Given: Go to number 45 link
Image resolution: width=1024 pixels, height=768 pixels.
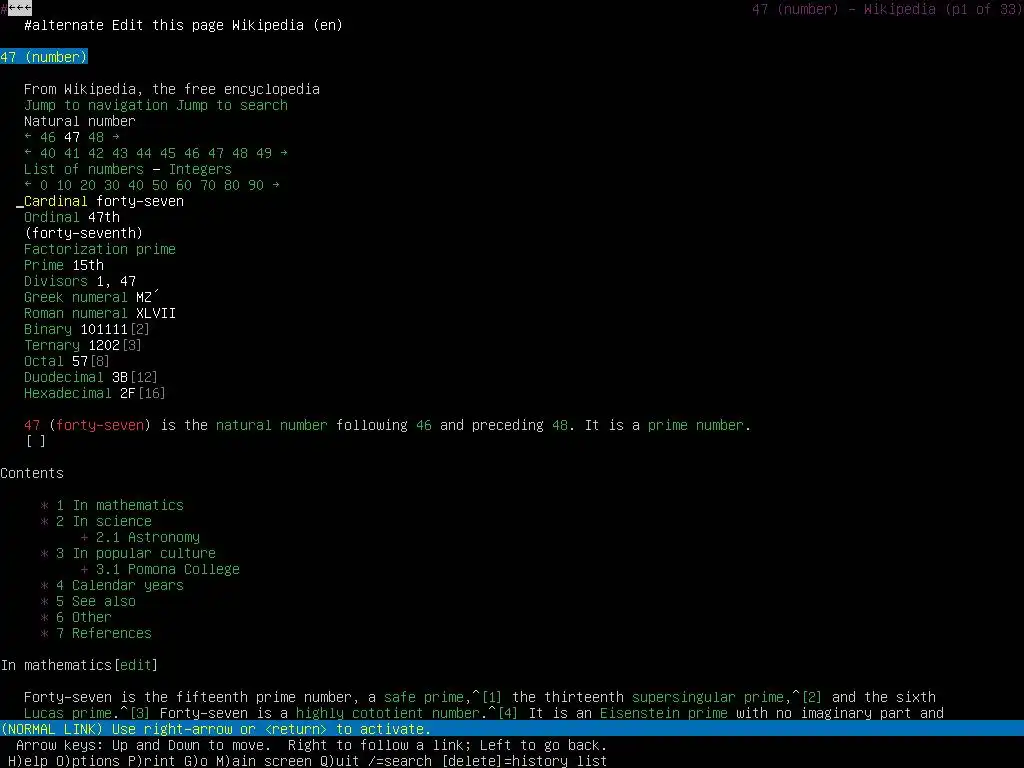Looking at the screenshot, I should (x=168, y=153).
